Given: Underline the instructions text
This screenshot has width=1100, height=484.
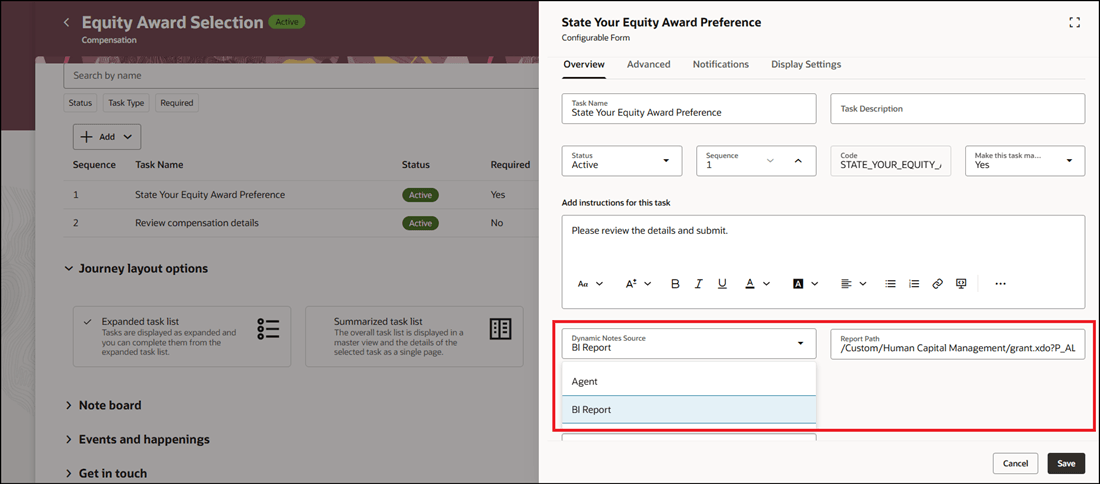Looking at the screenshot, I should 723,284.
